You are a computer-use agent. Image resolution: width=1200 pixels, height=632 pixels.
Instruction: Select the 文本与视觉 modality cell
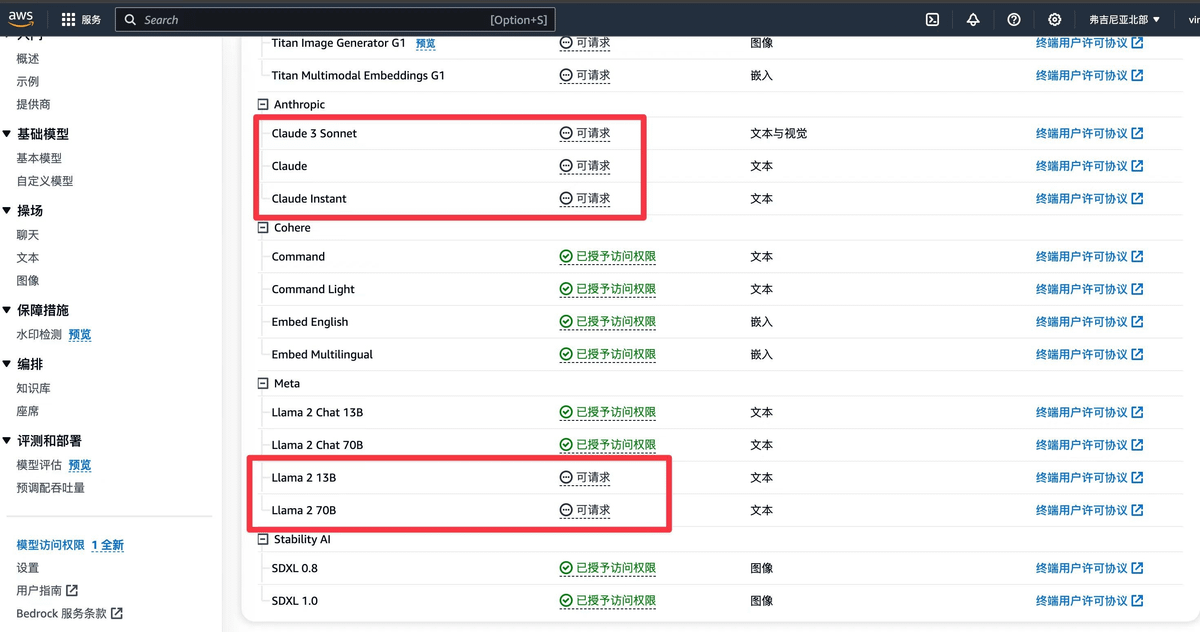point(779,134)
